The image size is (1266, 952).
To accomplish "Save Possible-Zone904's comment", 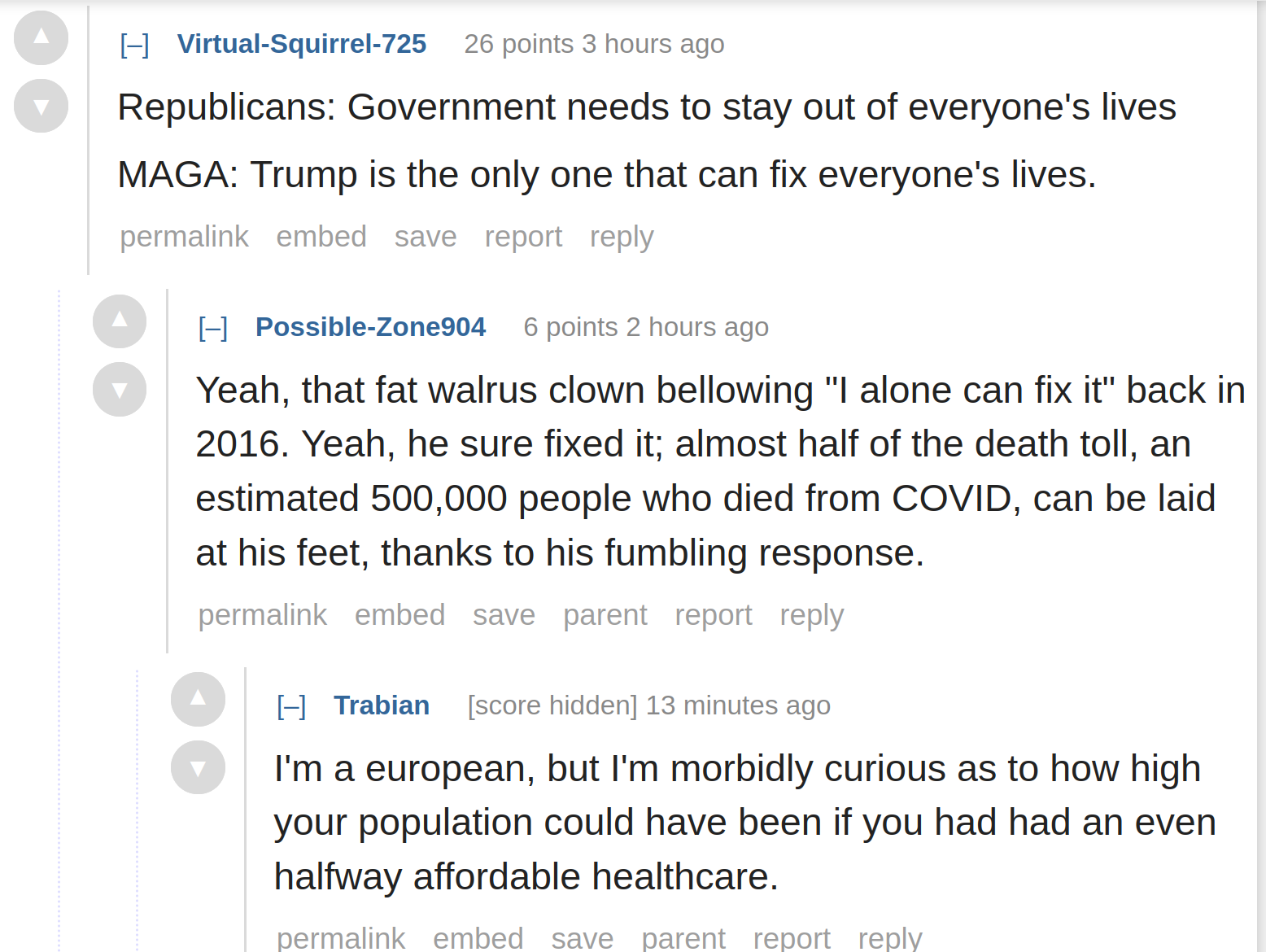I will [x=504, y=615].
